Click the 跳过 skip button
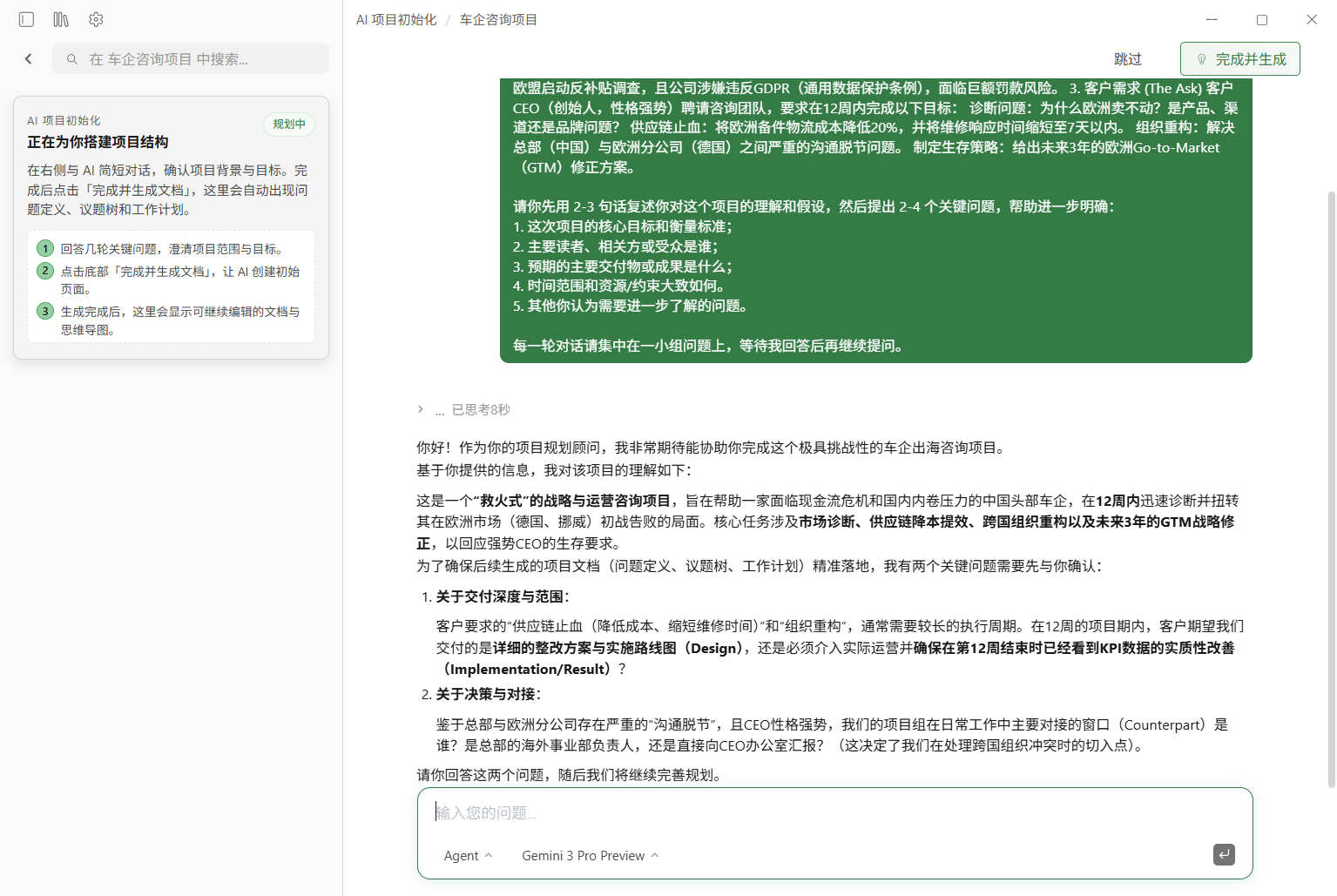This screenshot has width=1337, height=896. pos(1127,58)
